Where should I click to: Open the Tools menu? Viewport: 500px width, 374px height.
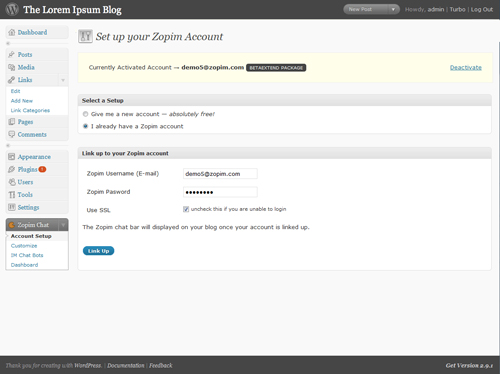tap(25, 195)
